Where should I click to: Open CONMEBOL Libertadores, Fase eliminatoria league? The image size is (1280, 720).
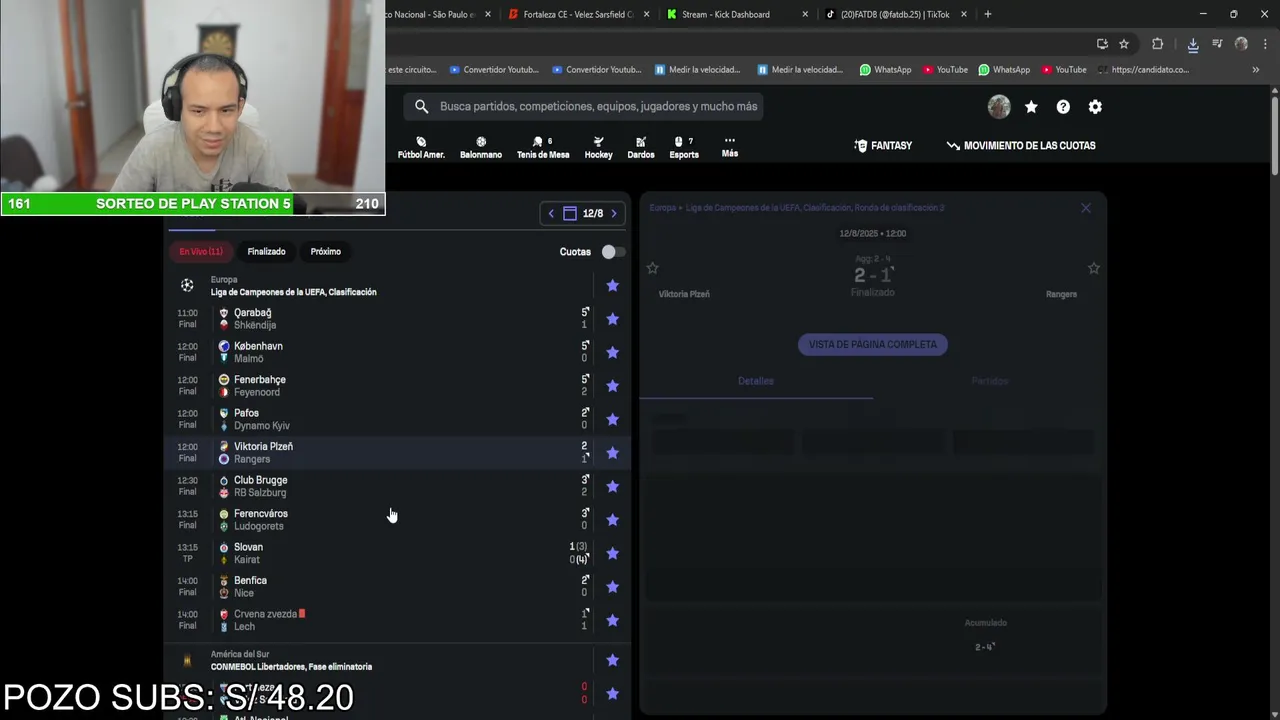(x=291, y=667)
